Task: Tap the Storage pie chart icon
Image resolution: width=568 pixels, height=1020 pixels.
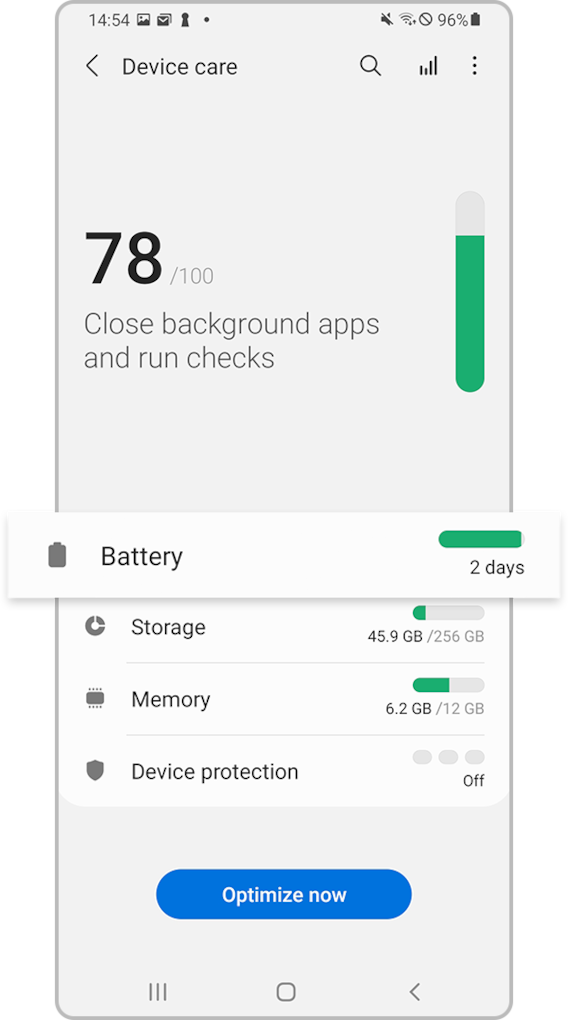Action: 95,626
